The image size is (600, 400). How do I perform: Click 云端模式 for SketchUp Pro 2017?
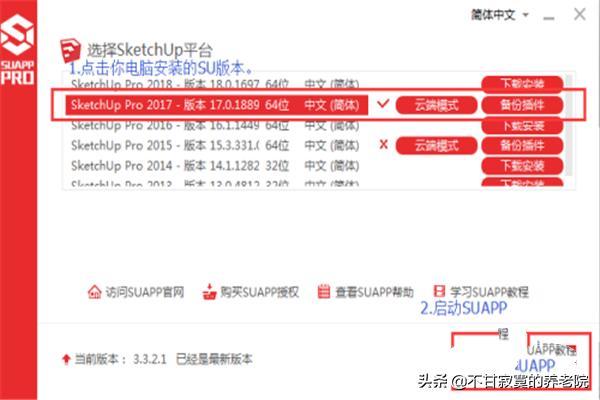(437, 105)
